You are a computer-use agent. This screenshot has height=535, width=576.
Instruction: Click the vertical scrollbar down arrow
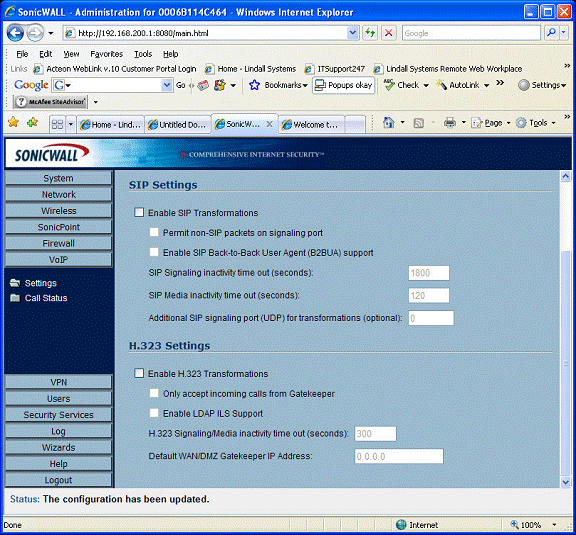(565, 482)
